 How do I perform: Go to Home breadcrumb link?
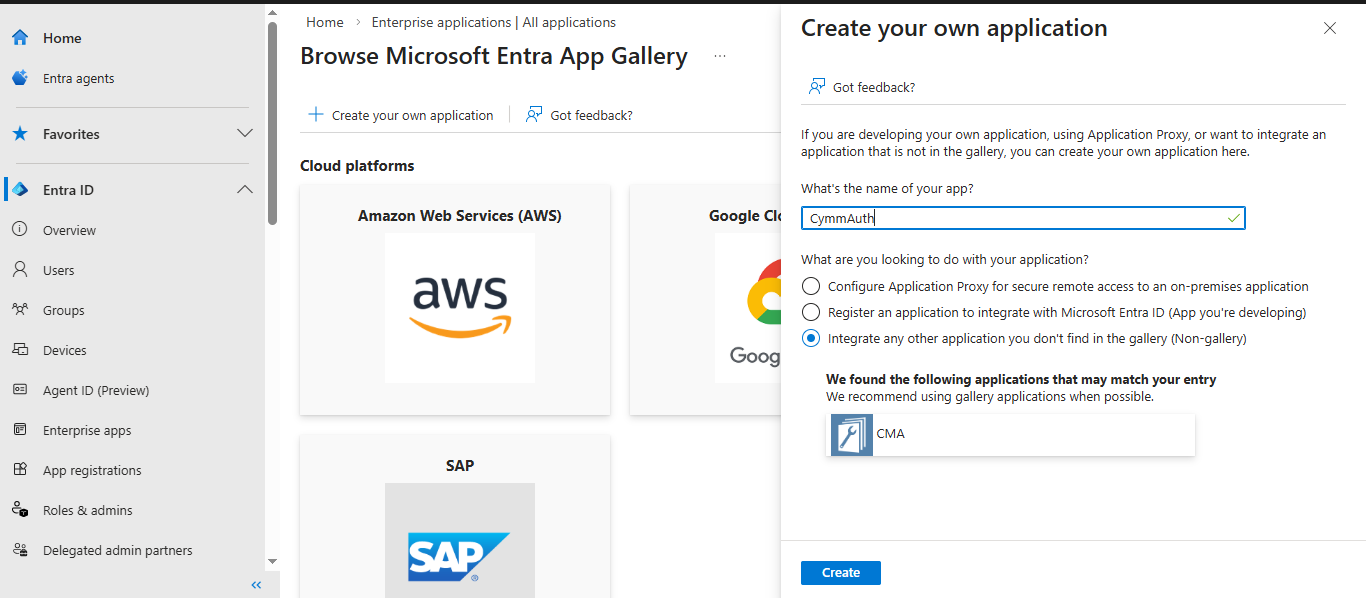click(x=325, y=22)
